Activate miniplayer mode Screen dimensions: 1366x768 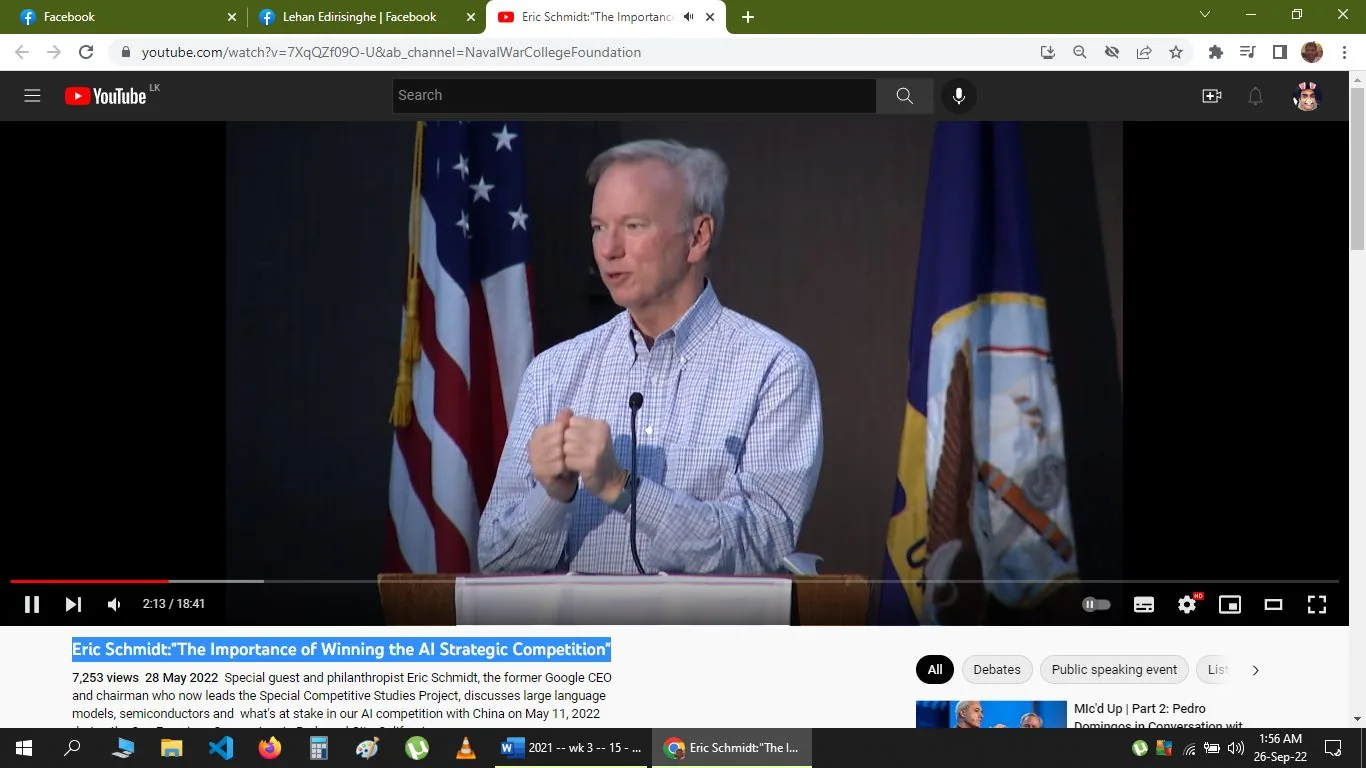tap(1229, 604)
